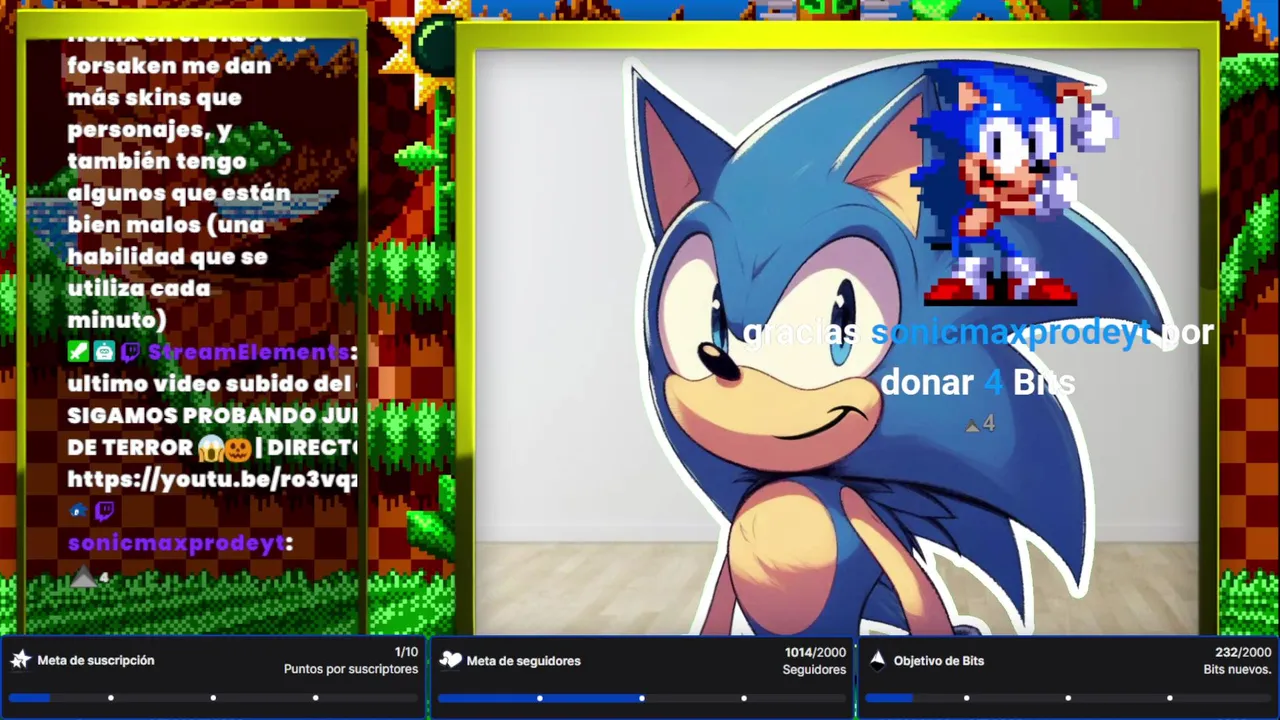The image size is (1280, 720).
Task: Click the 'Bits nuevos.' caption
Action: tap(1238, 669)
